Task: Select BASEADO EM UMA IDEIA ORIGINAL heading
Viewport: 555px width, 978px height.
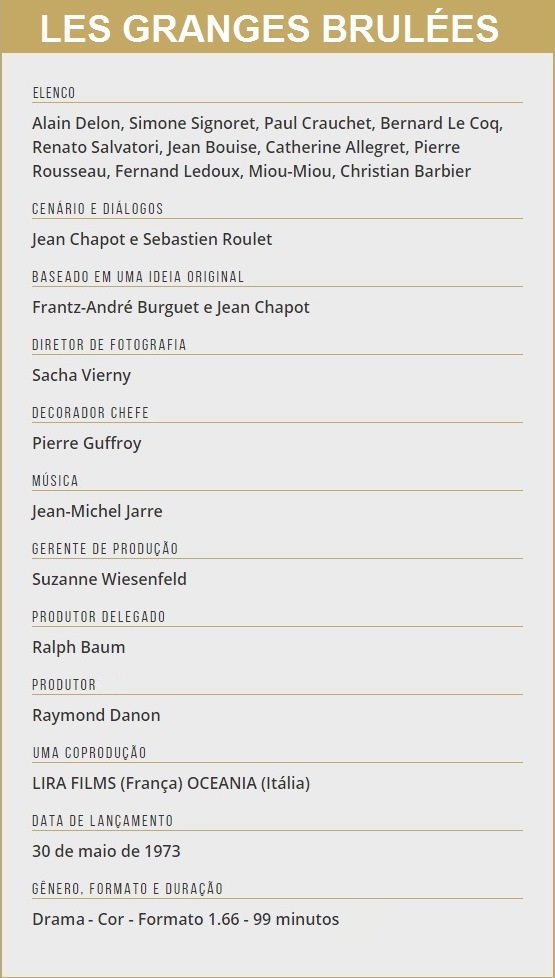Action: pos(138,277)
